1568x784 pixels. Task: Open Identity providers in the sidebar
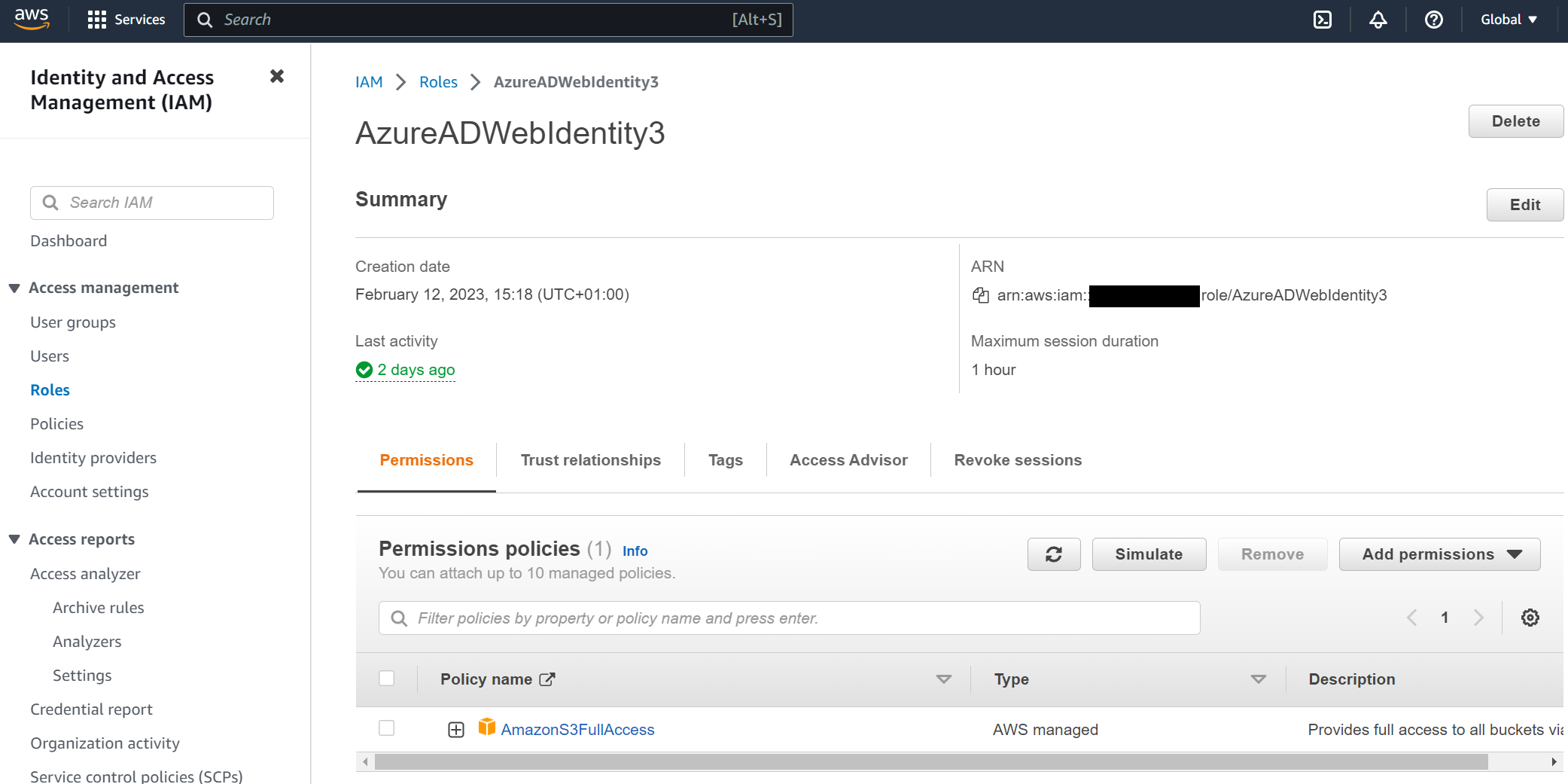click(x=93, y=458)
